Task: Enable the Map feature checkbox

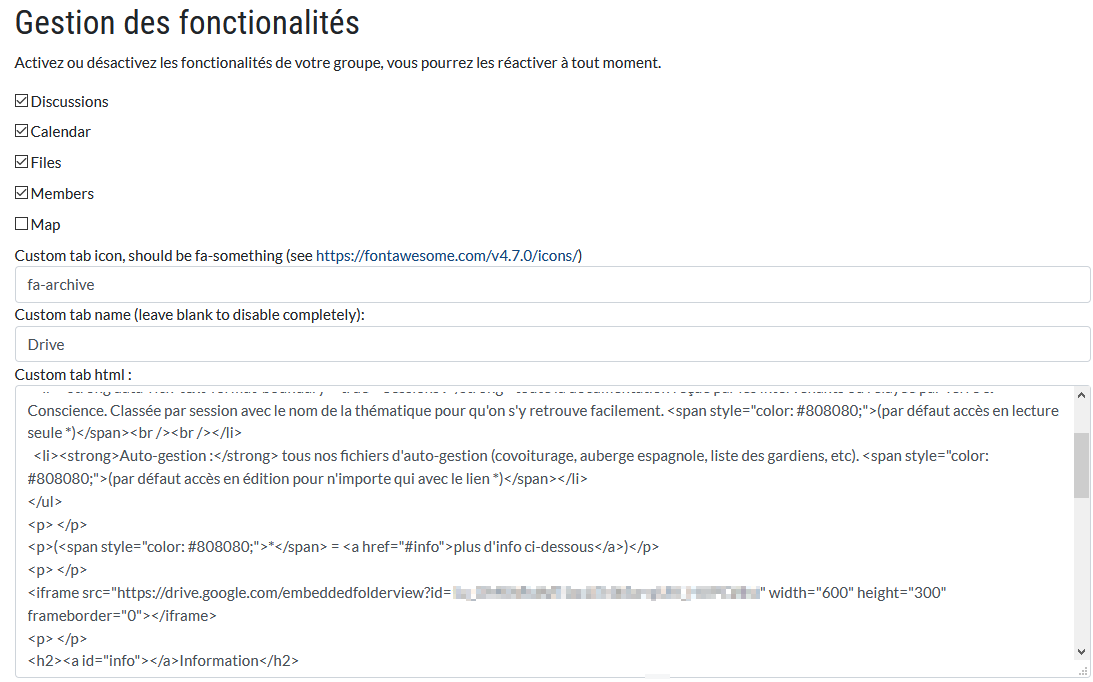Action: point(22,224)
